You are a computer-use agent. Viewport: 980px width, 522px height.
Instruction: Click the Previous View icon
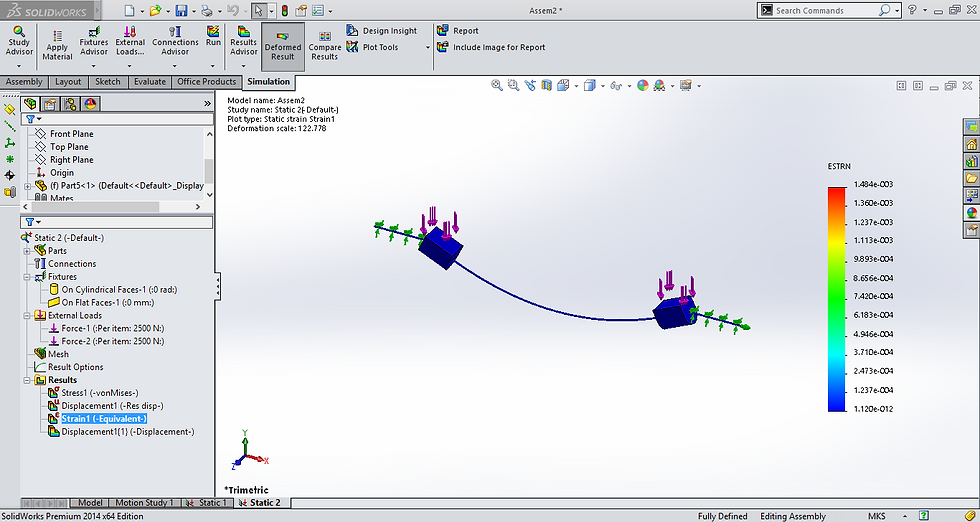tap(530, 86)
